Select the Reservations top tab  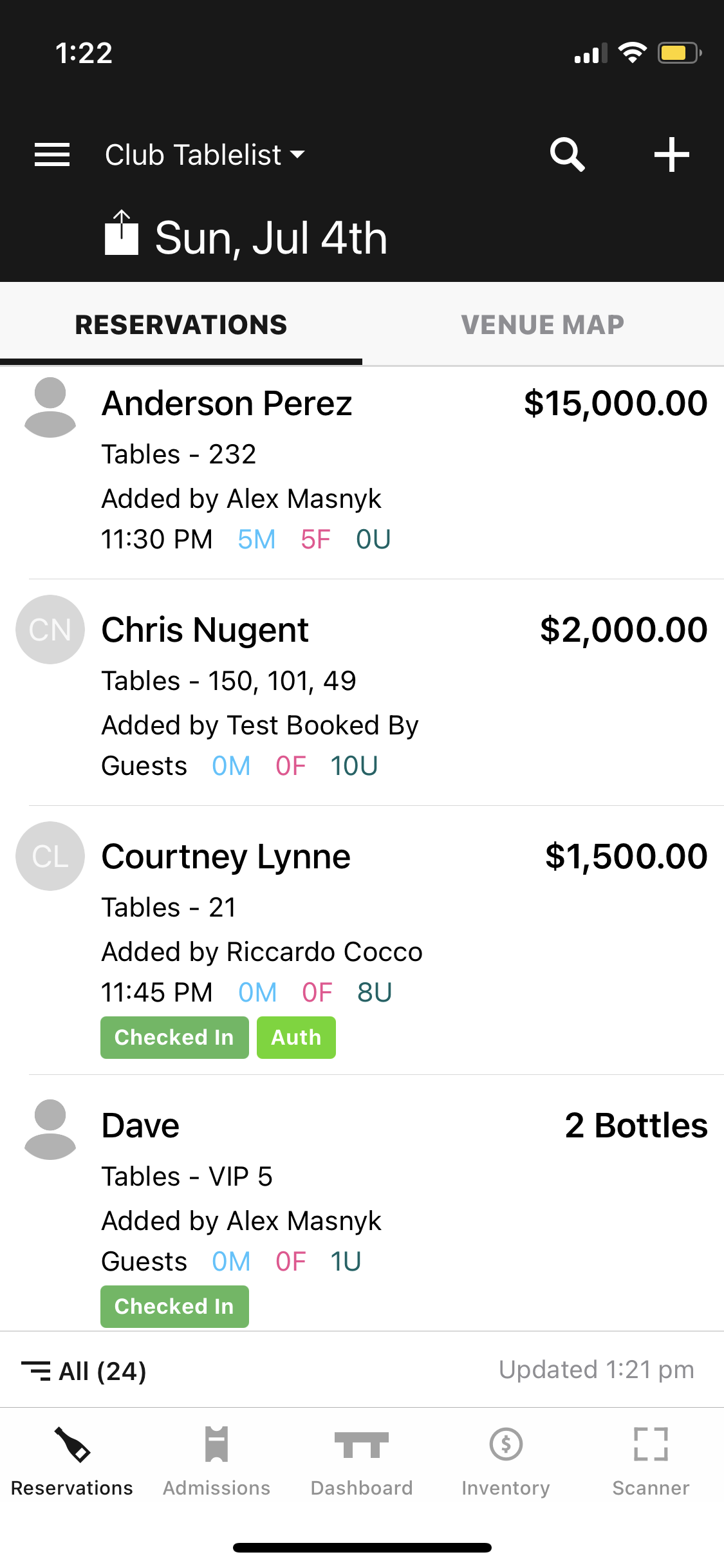coord(181,324)
